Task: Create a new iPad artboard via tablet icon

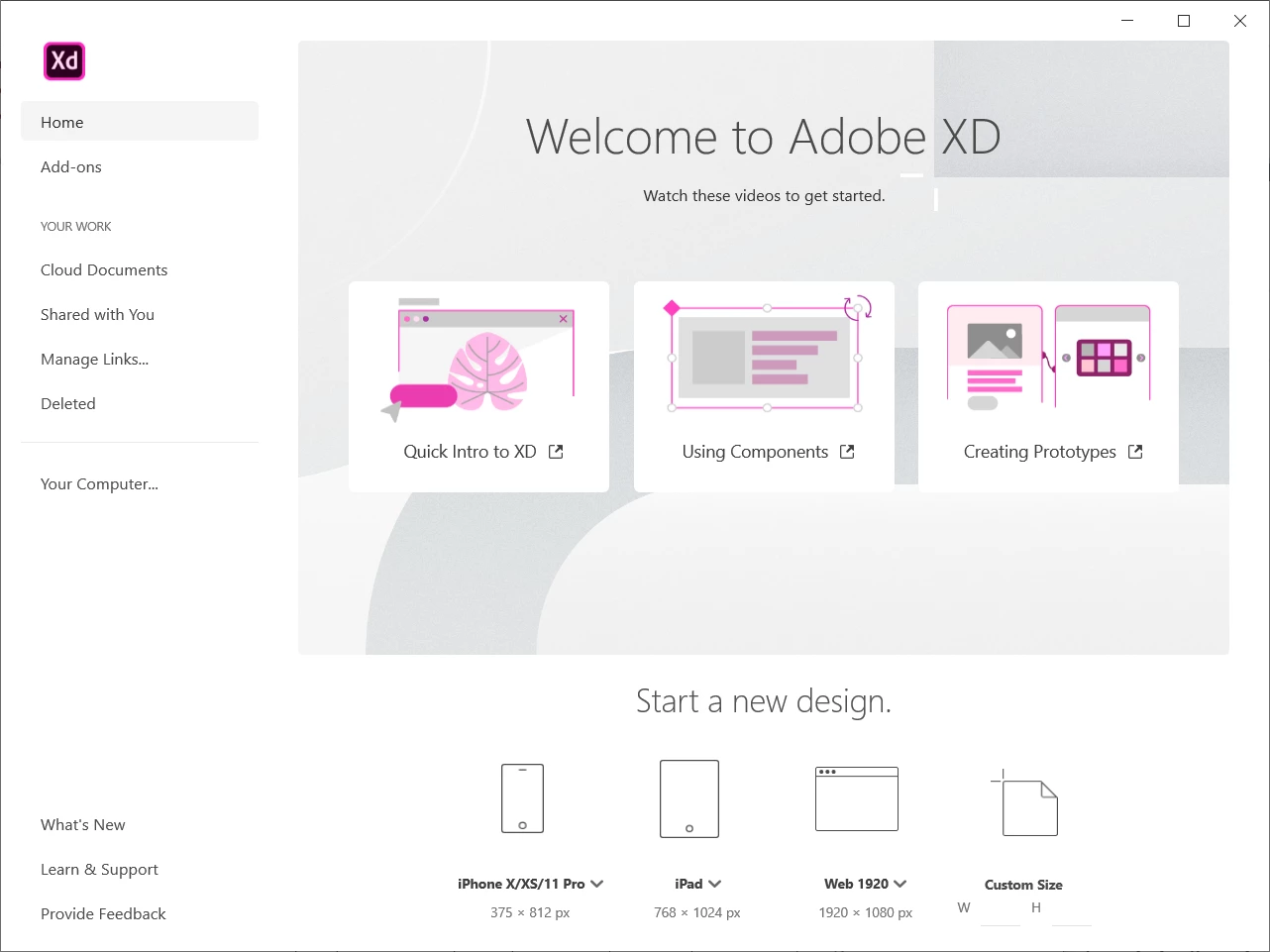Action: tap(689, 798)
